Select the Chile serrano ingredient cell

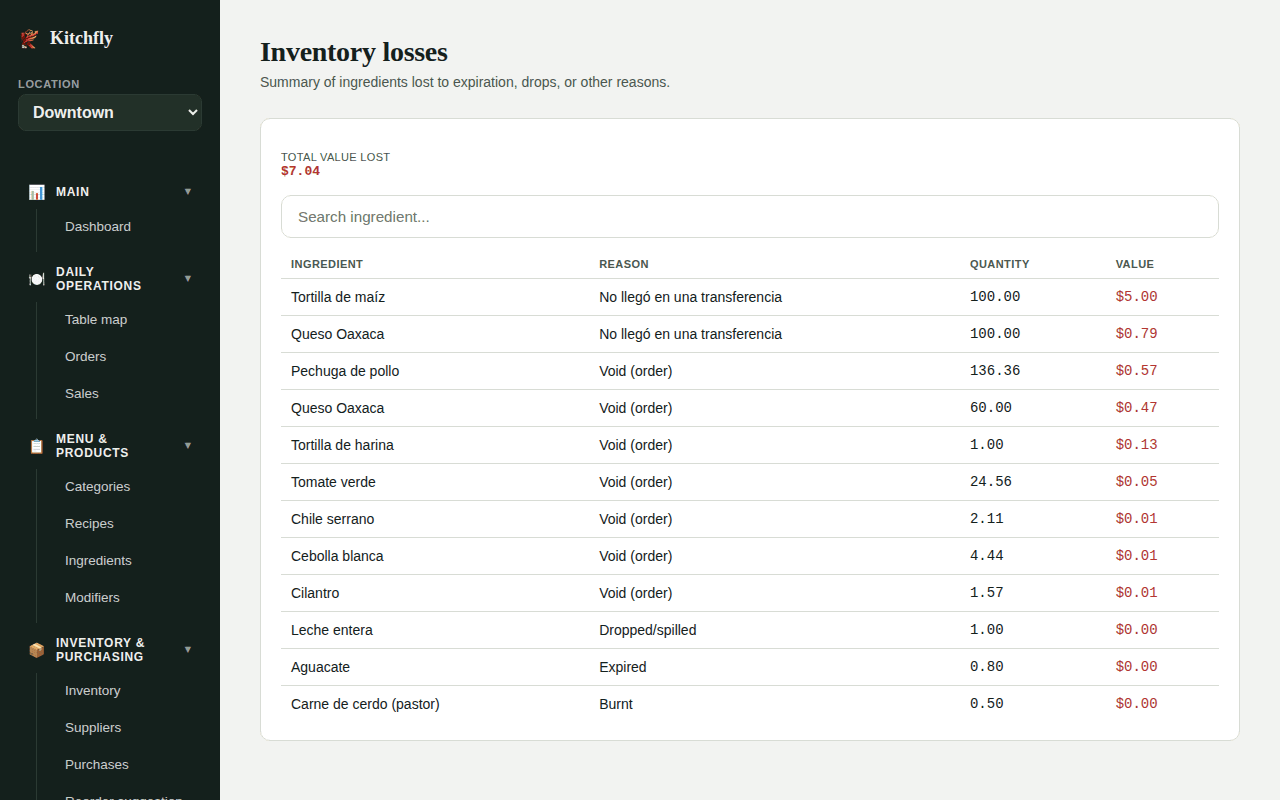pos(333,519)
